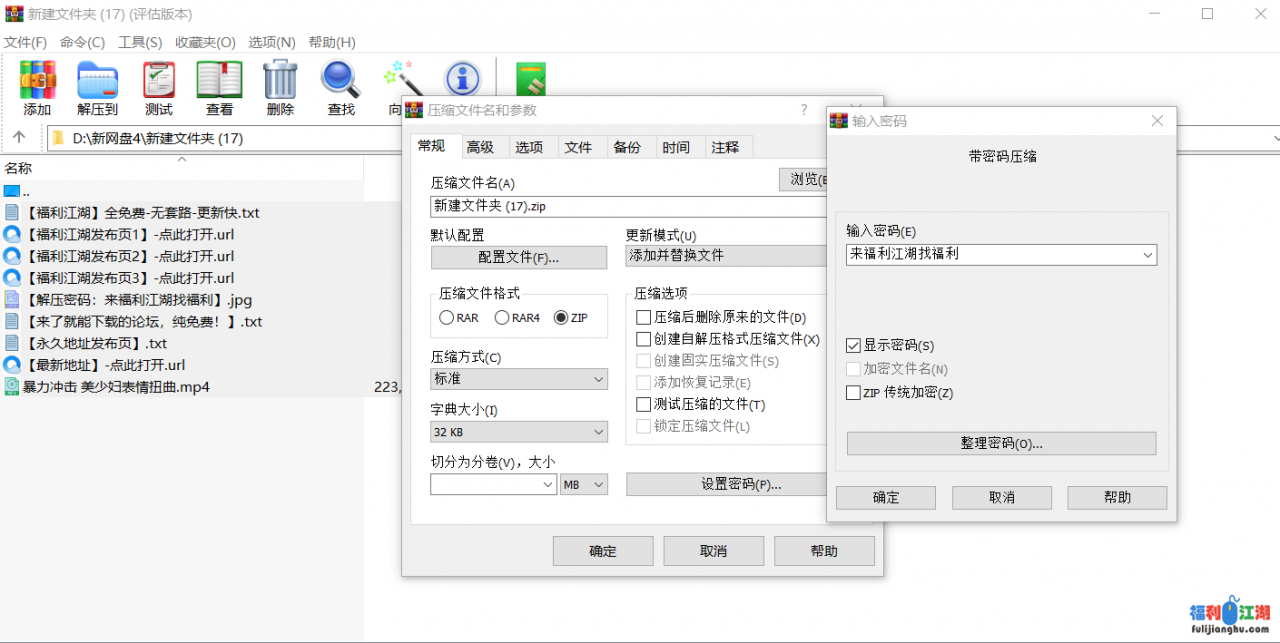Go up one folder level arrow
Screen dimensions: 1280x643
click(x=19, y=138)
